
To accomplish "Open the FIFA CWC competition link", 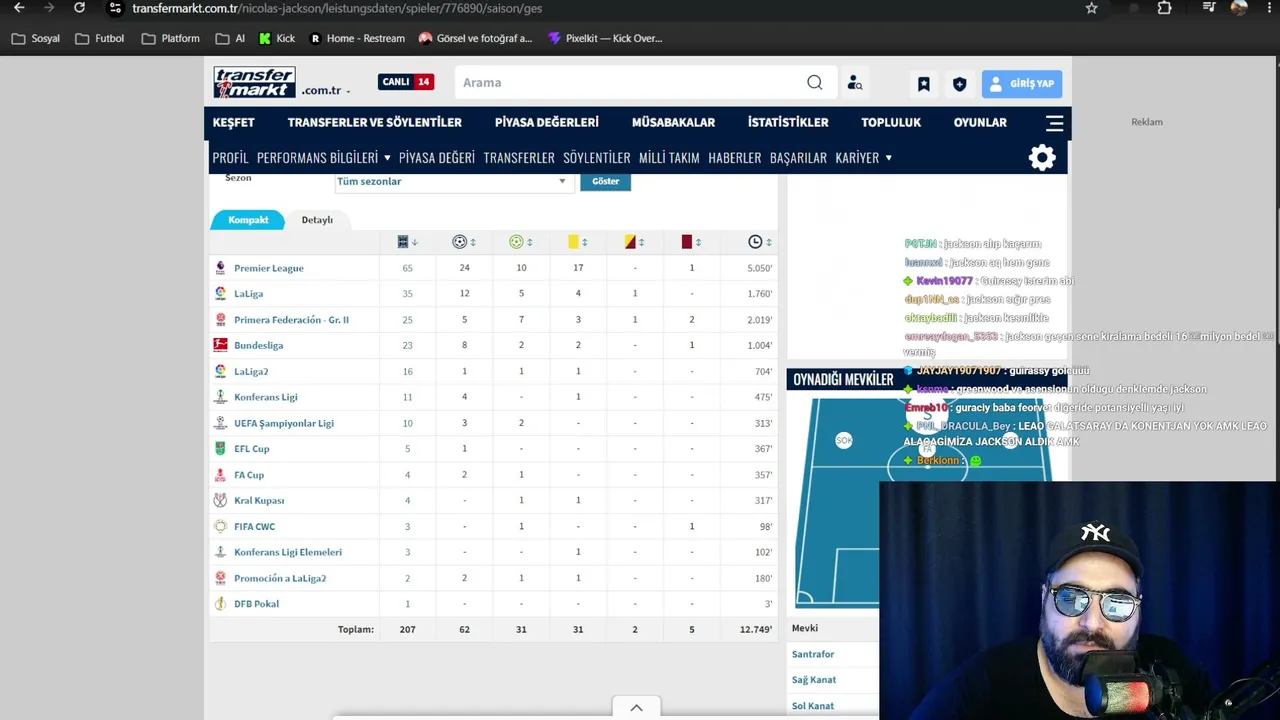I will click(x=254, y=527).
